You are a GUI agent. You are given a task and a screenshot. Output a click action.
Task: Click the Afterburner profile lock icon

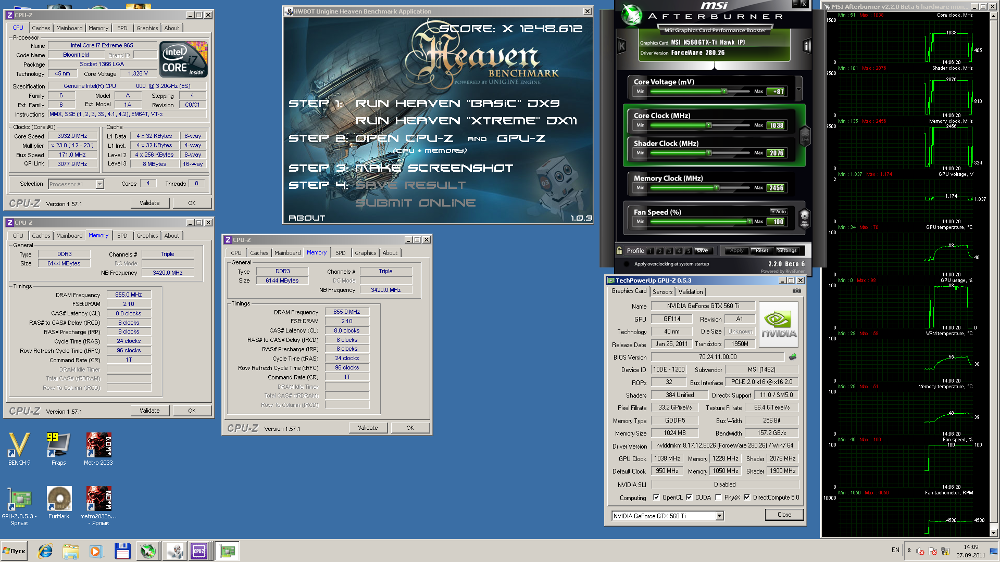click(x=619, y=251)
